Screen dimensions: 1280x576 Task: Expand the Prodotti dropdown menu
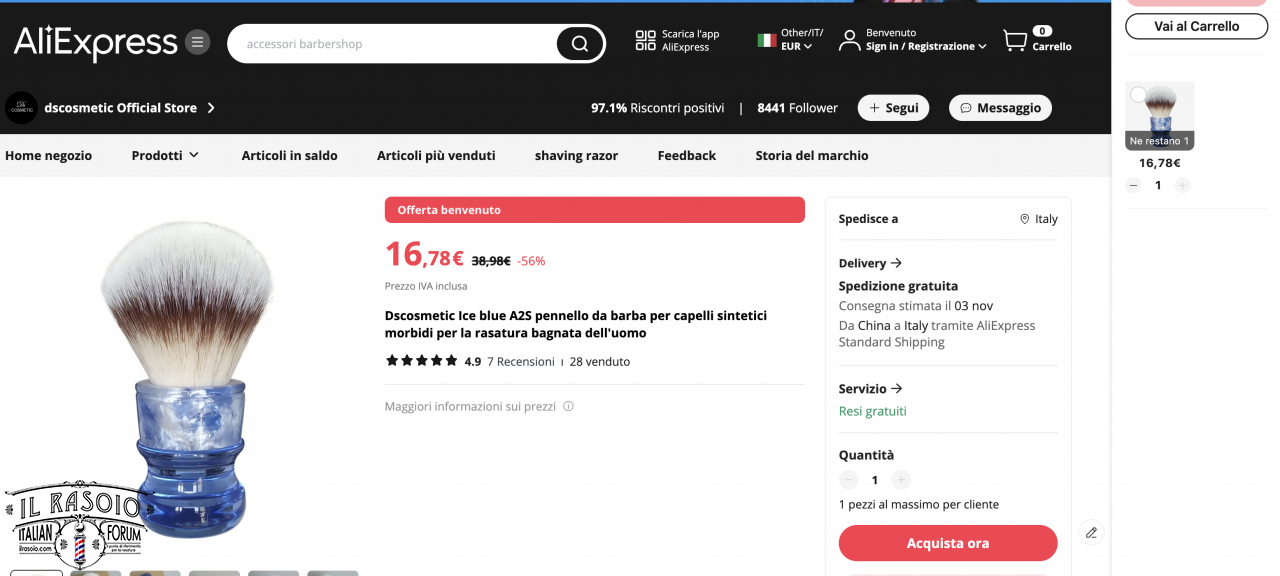pos(165,155)
